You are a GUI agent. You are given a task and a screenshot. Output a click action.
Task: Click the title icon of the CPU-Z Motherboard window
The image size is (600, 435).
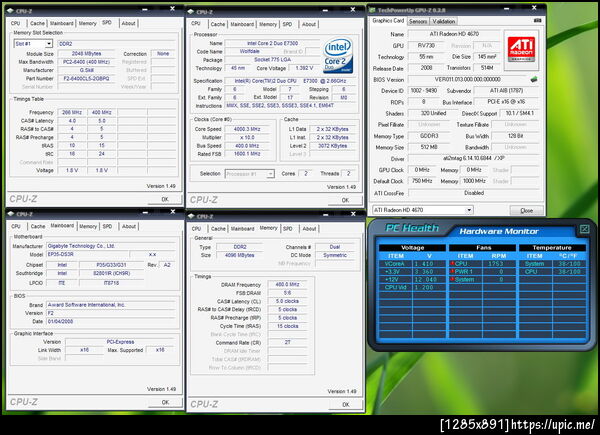[11, 213]
